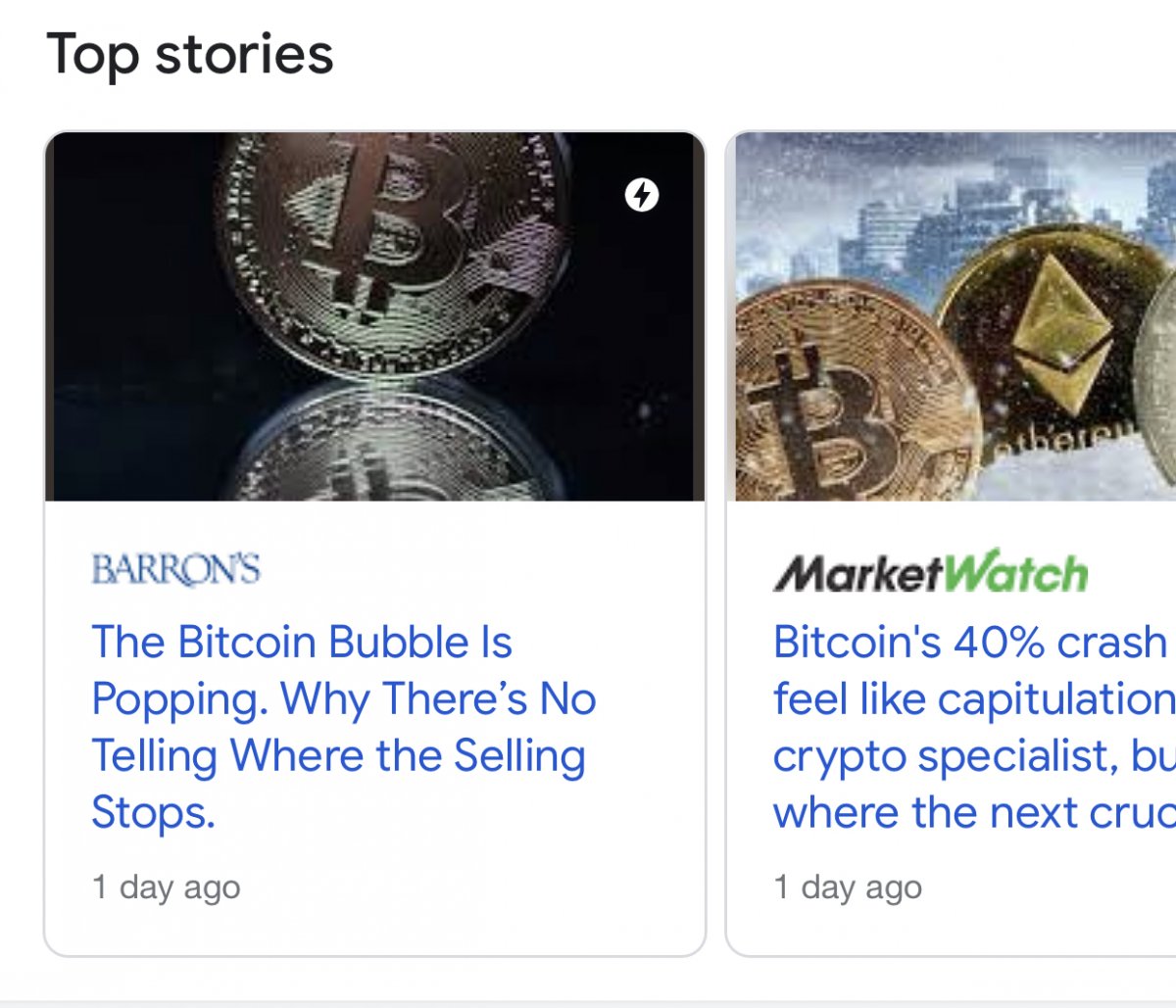Click the word "Stops." in Barron's headline
The width and height of the screenshot is (1176, 1008).
tap(153, 813)
